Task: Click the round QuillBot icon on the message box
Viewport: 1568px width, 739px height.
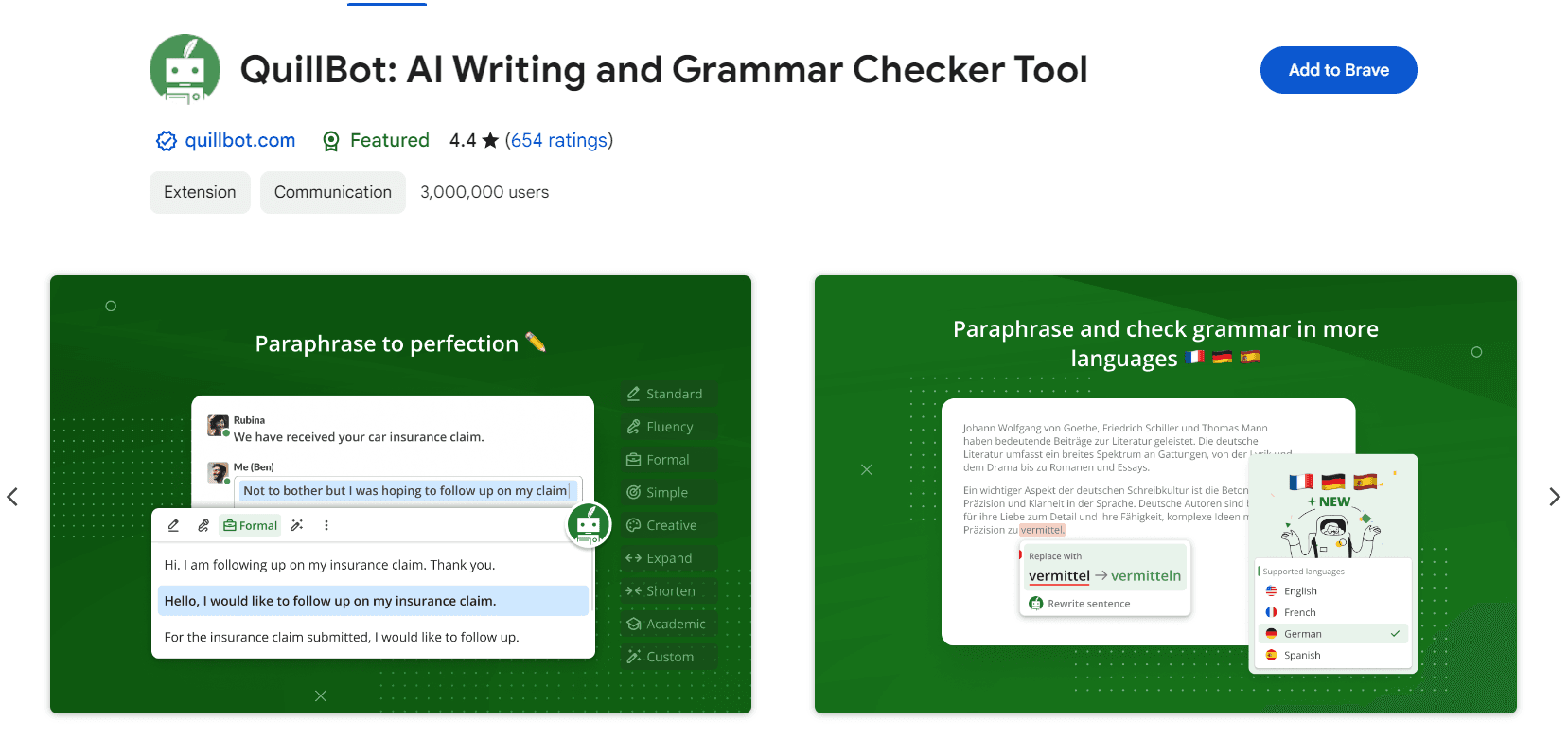Action: click(589, 523)
